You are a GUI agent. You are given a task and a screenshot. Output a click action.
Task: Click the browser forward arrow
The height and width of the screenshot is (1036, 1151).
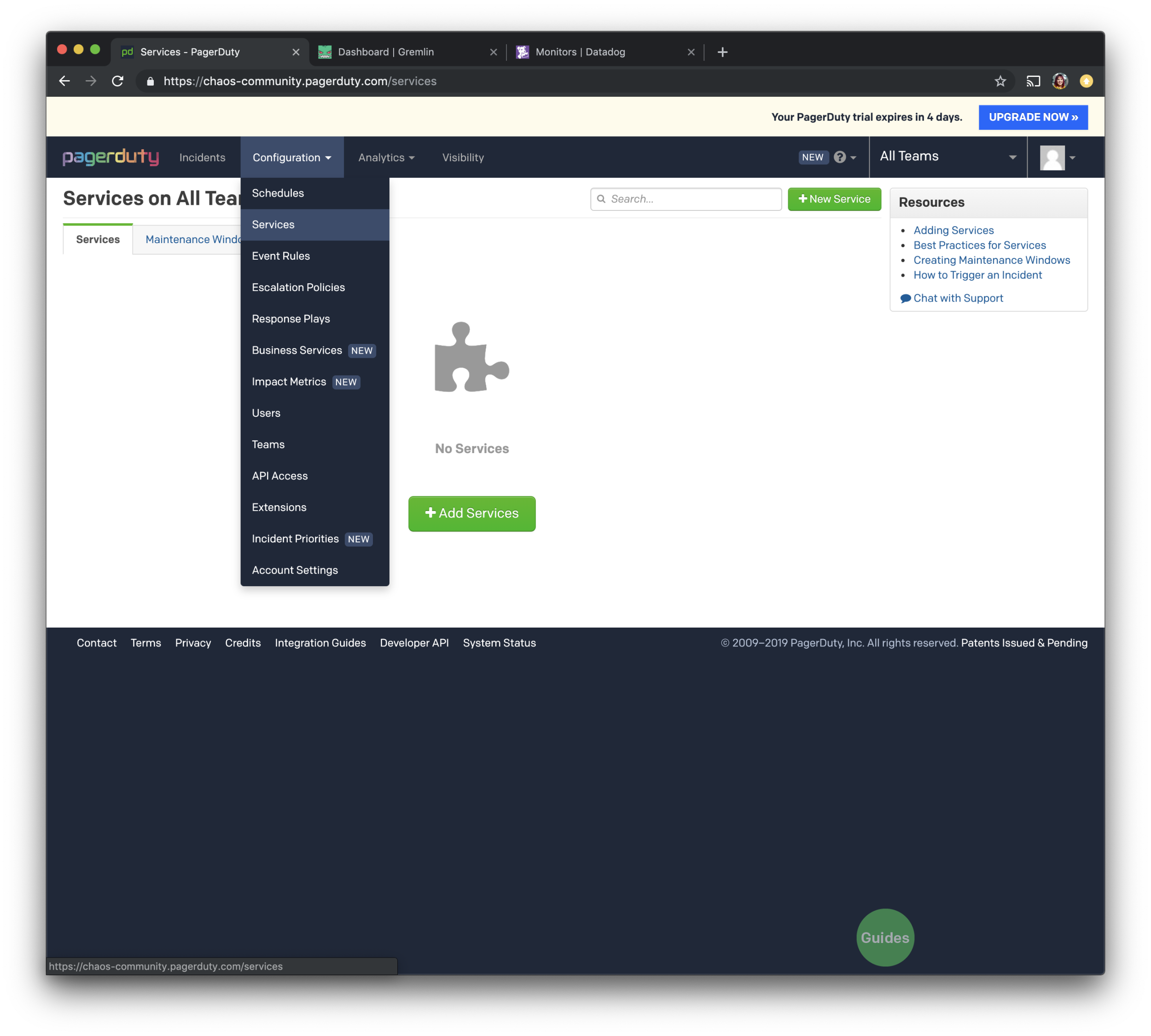[x=91, y=81]
